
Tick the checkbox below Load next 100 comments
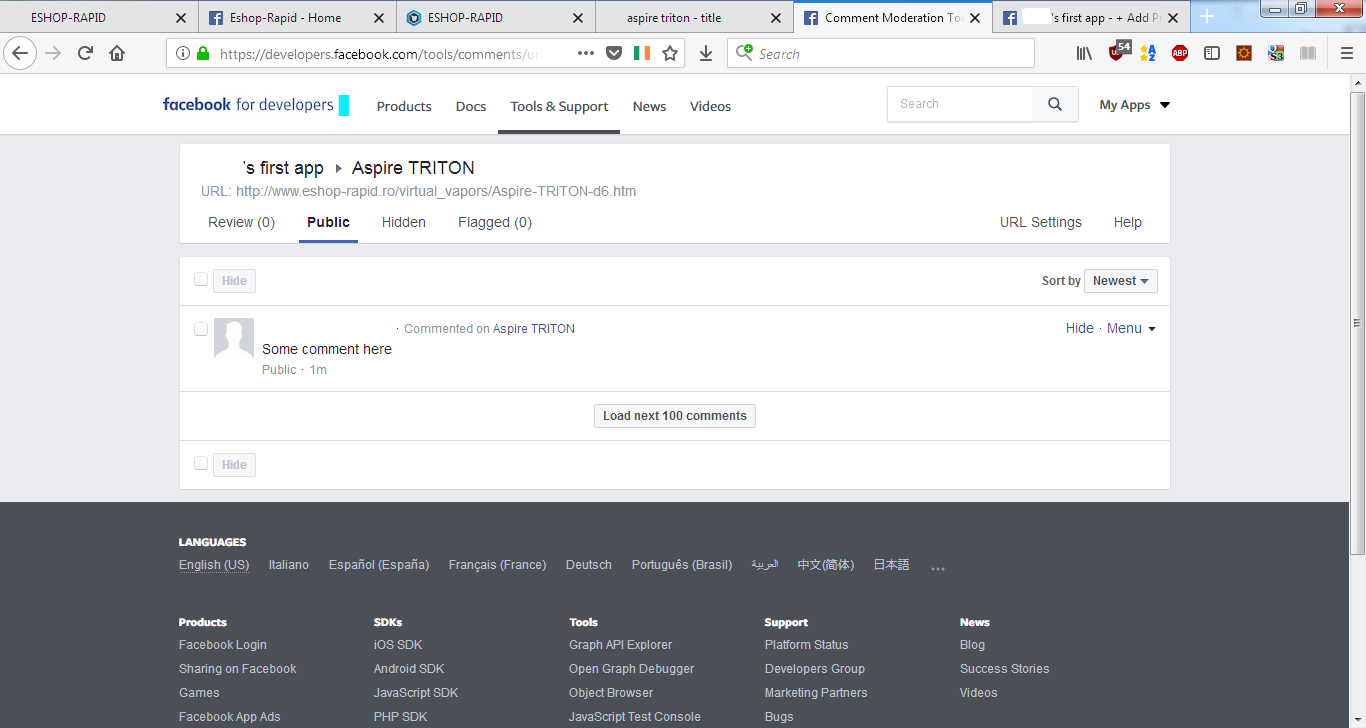201,463
